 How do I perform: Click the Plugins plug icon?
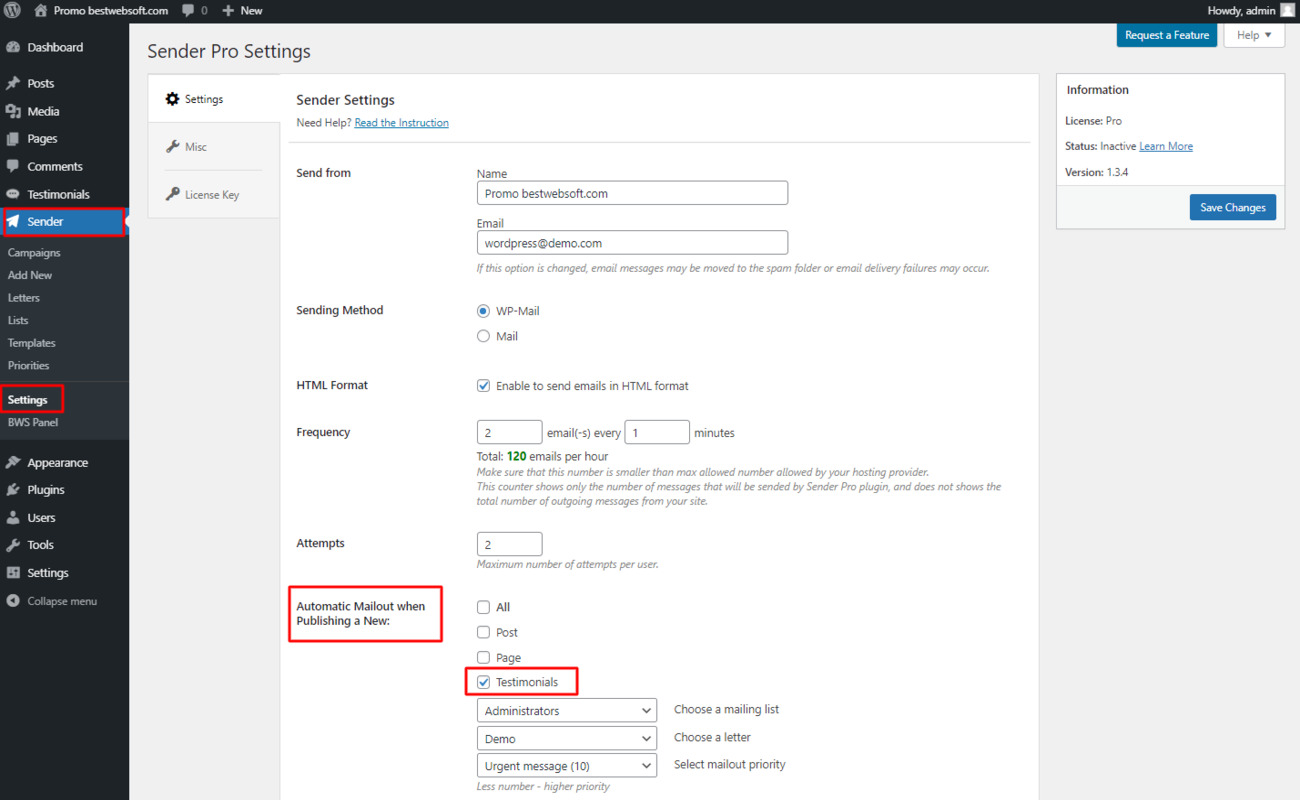(13, 490)
